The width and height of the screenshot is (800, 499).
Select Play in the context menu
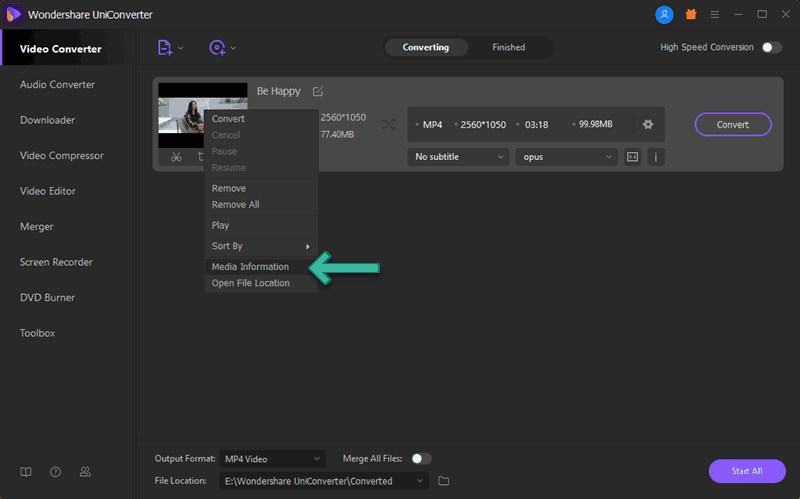pos(261,225)
